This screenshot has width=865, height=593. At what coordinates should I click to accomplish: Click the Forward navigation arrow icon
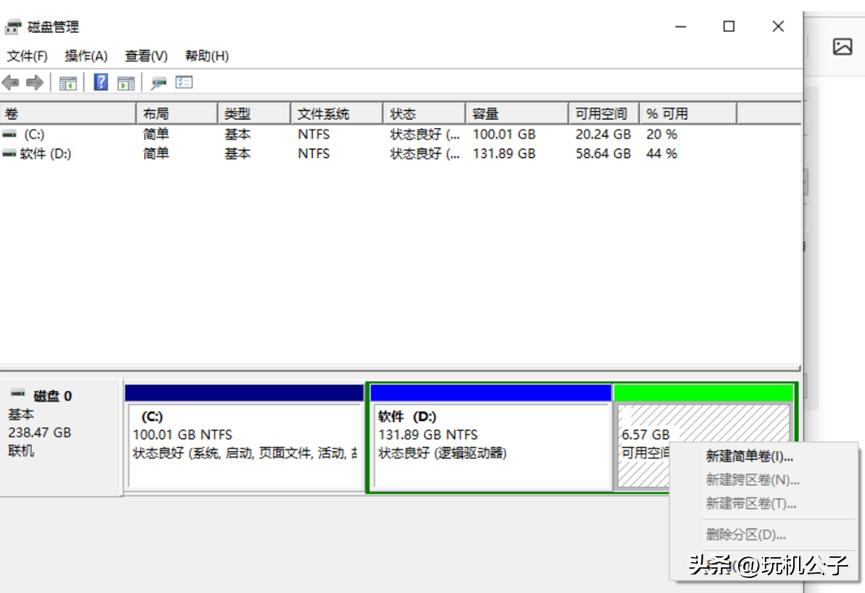click(33, 81)
